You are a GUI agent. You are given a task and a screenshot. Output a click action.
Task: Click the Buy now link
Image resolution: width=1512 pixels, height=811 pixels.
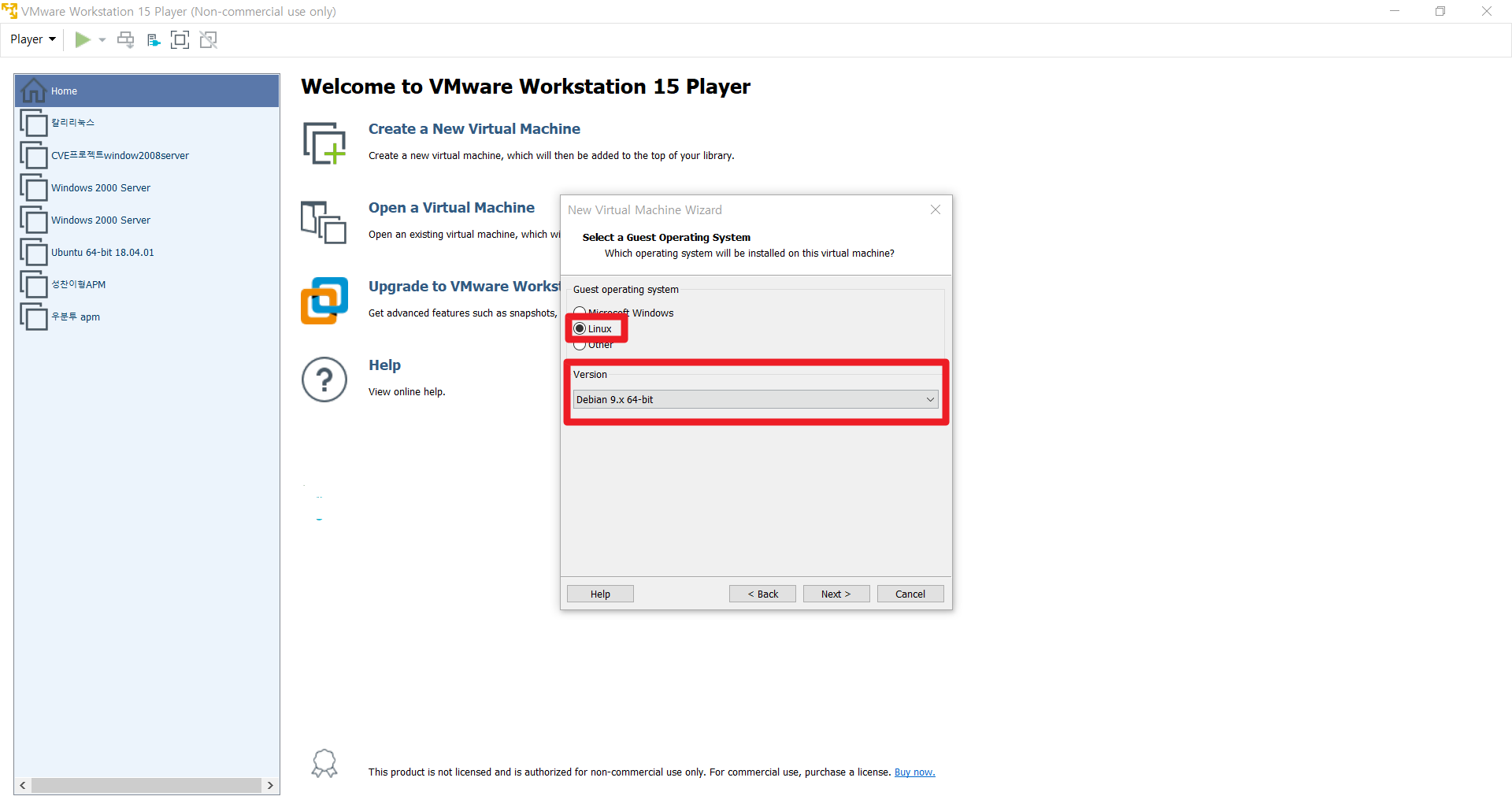(x=914, y=772)
